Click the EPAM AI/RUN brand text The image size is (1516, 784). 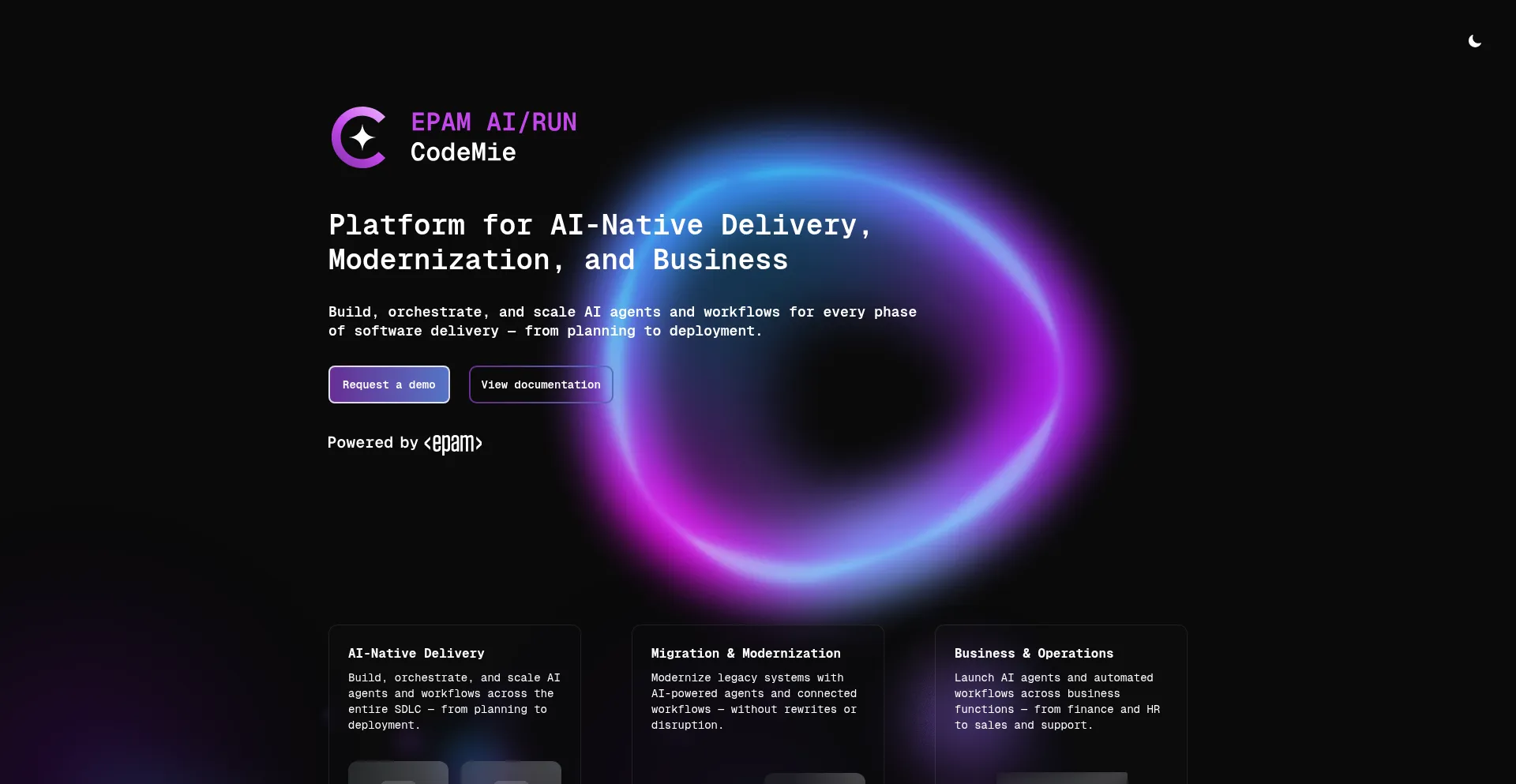pyautogui.click(x=494, y=122)
